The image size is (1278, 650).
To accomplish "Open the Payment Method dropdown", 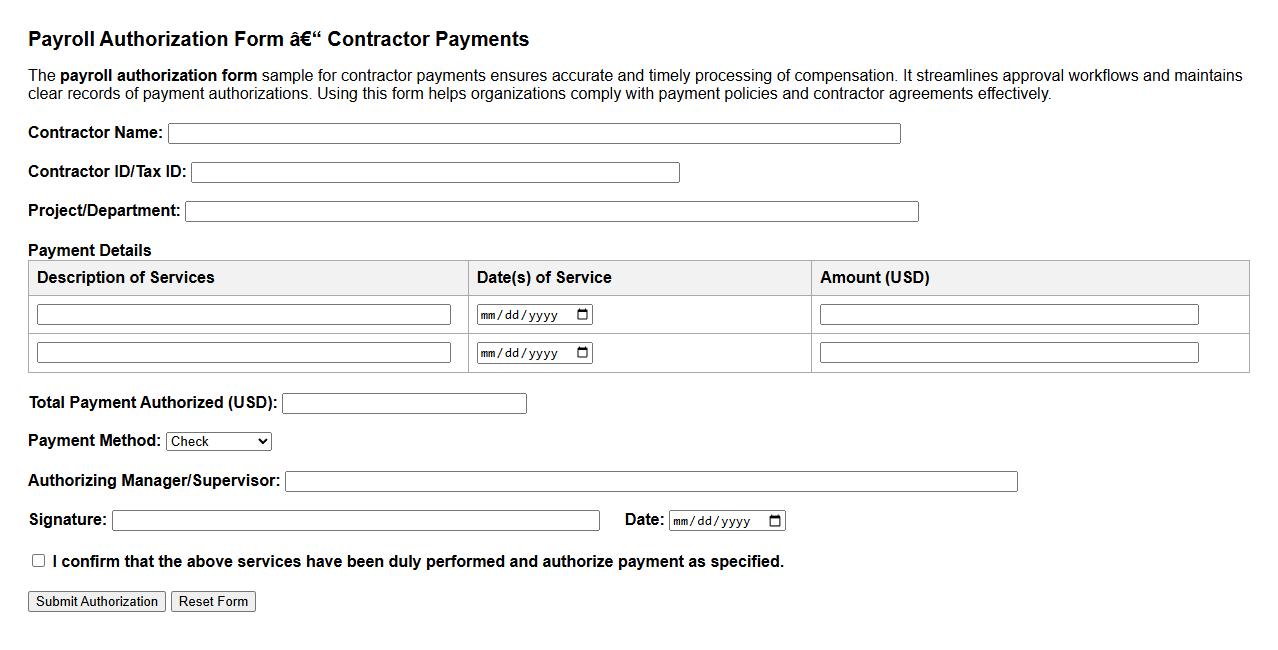I will [x=218, y=441].
